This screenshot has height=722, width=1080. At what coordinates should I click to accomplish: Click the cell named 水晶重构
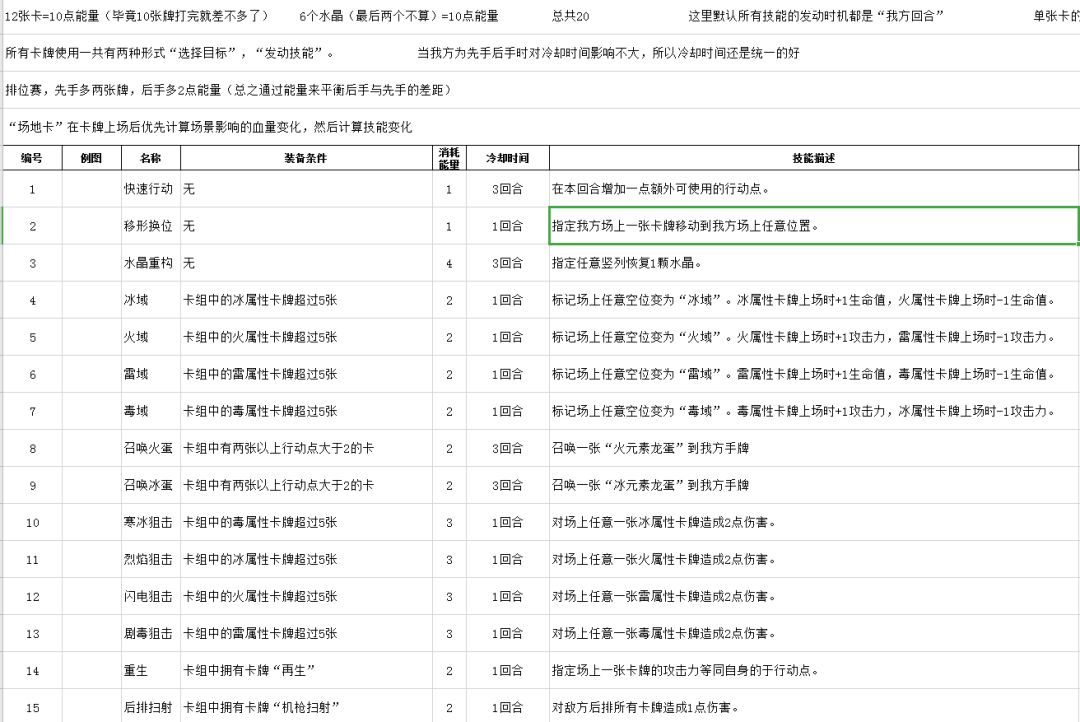(x=150, y=263)
